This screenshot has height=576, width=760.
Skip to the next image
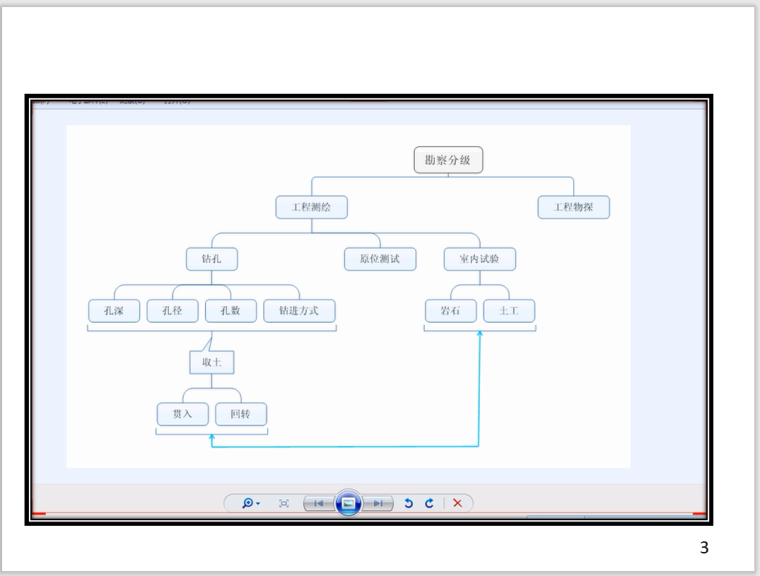coord(379,502)
